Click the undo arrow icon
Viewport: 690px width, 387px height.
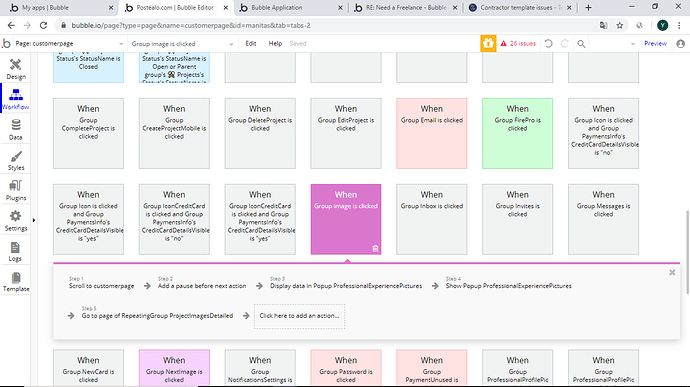click(548, 44)
